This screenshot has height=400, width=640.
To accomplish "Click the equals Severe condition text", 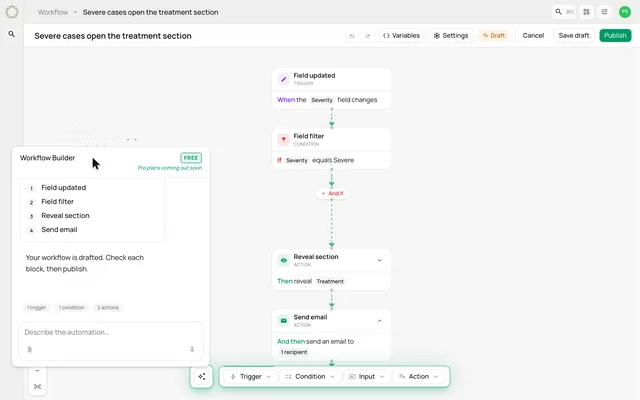I will 333,160.
